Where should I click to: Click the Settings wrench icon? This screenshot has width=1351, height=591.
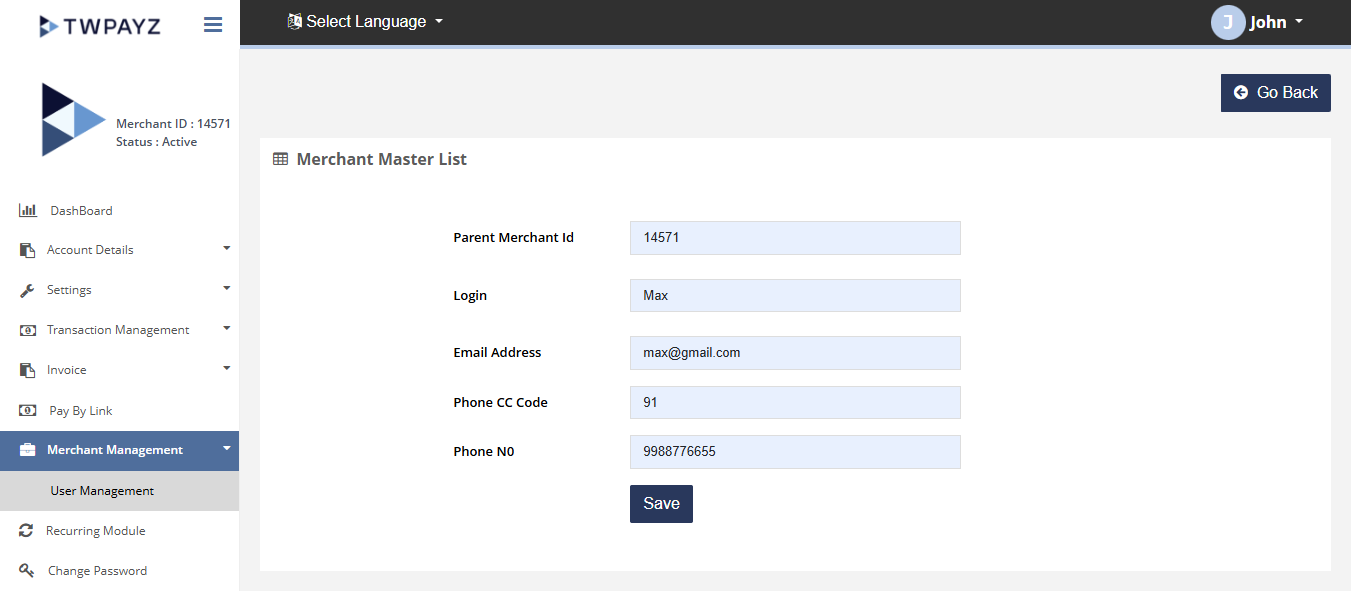28,290
